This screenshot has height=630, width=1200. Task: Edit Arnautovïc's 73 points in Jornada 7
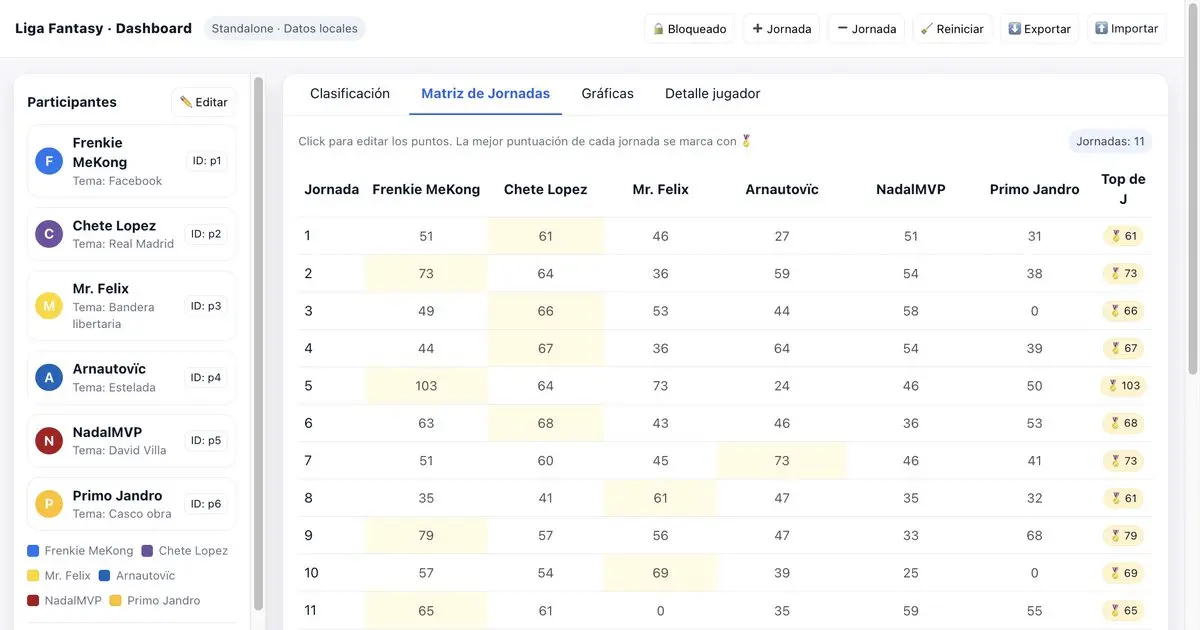[781, 461]
